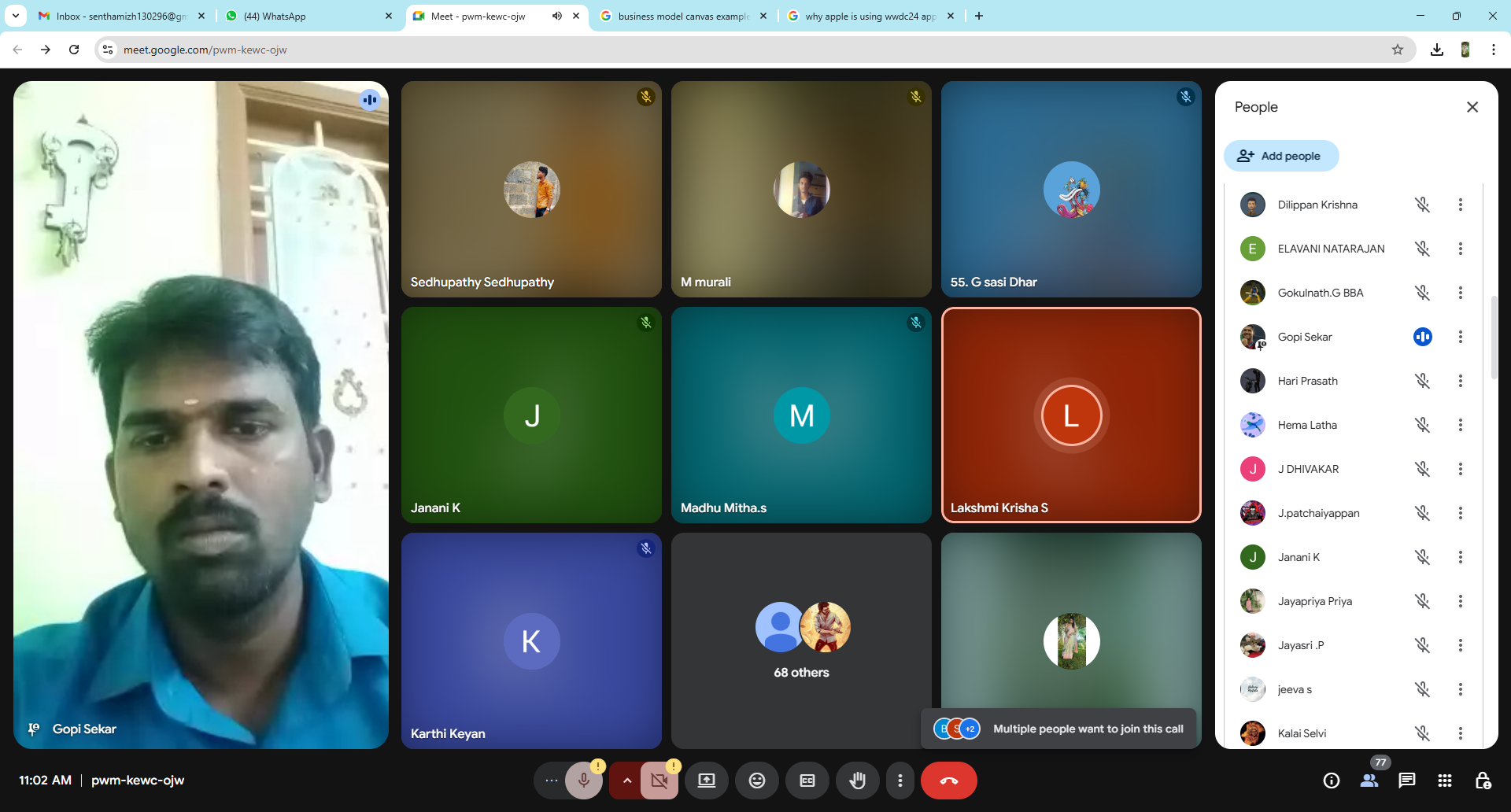Raise your hand
The width and height of the screenshot is (1511, 812).
[857, 781]
